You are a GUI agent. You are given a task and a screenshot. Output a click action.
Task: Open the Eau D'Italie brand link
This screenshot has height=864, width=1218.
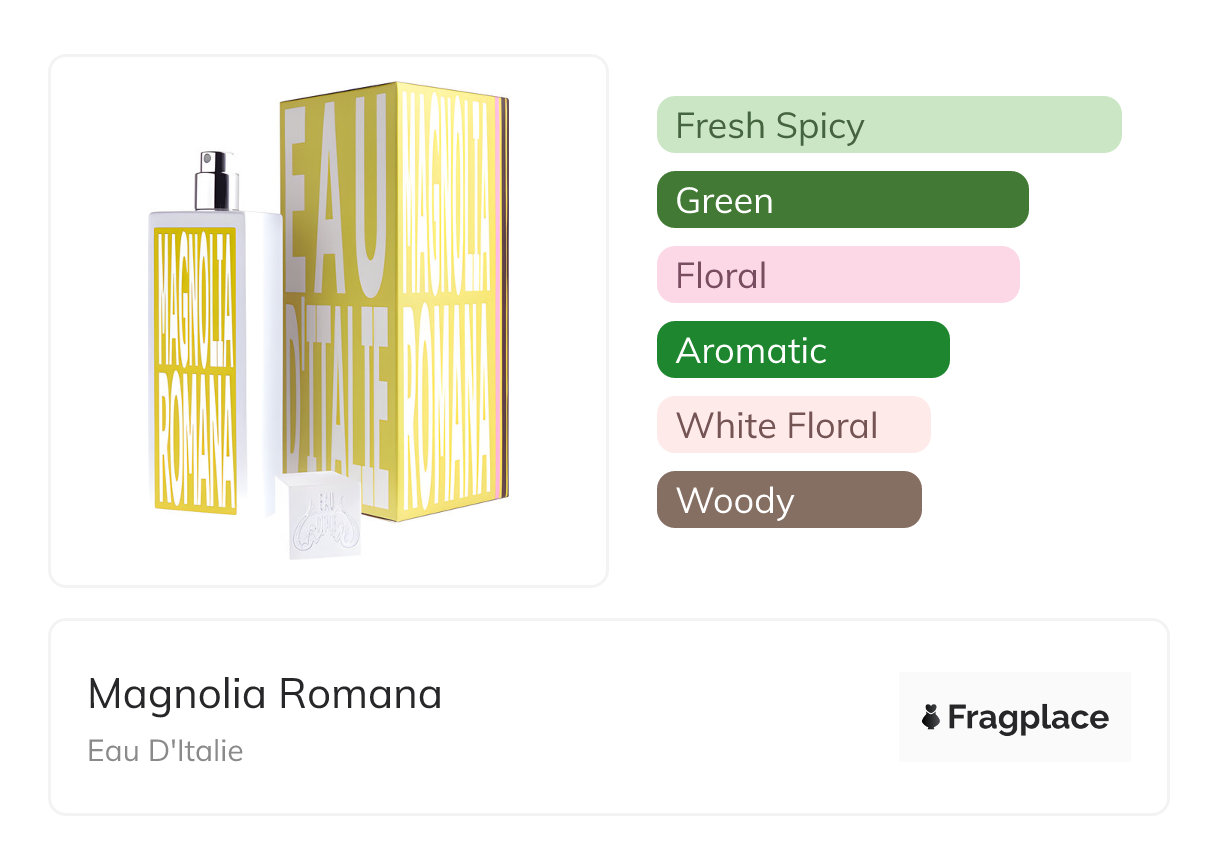click(x=165, y=751)
